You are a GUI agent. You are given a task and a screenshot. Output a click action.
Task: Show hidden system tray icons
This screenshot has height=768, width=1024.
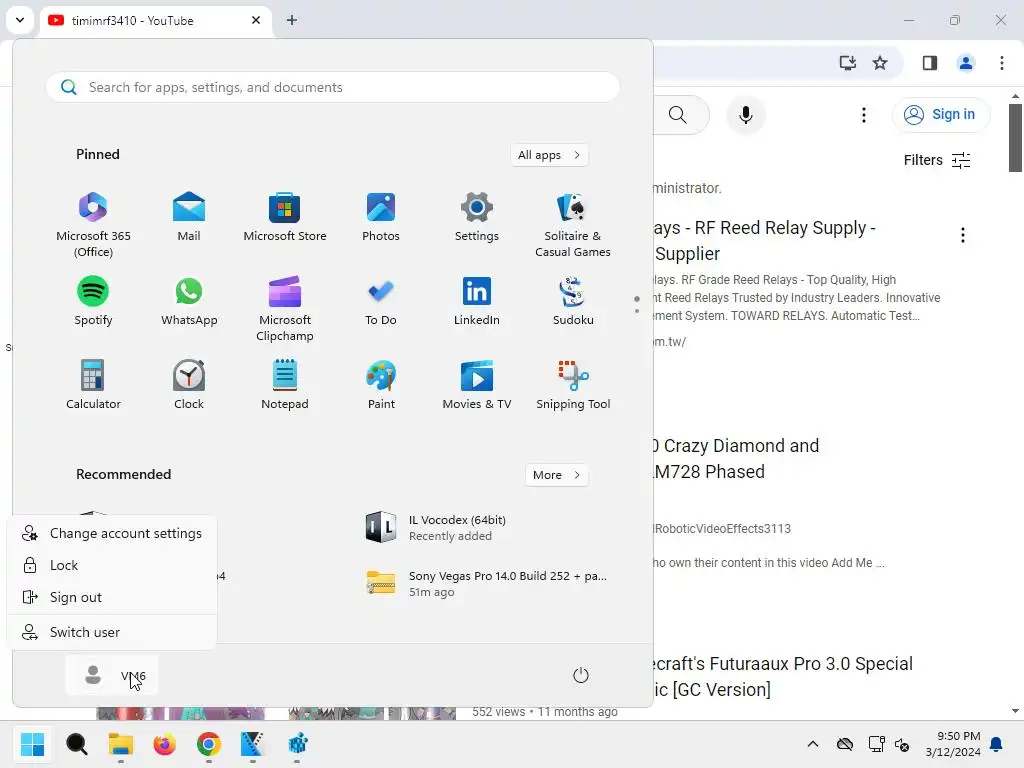(x=812, y=744)
